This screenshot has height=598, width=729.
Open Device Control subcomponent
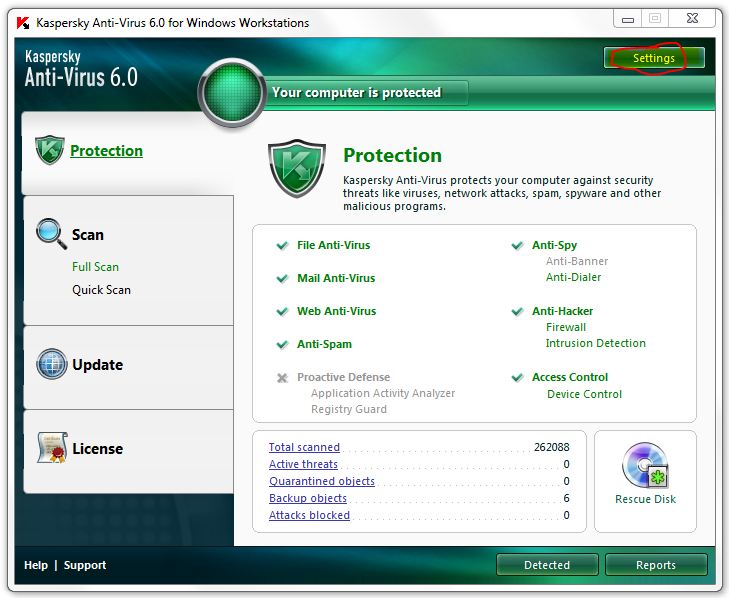(x=584, y=394)
